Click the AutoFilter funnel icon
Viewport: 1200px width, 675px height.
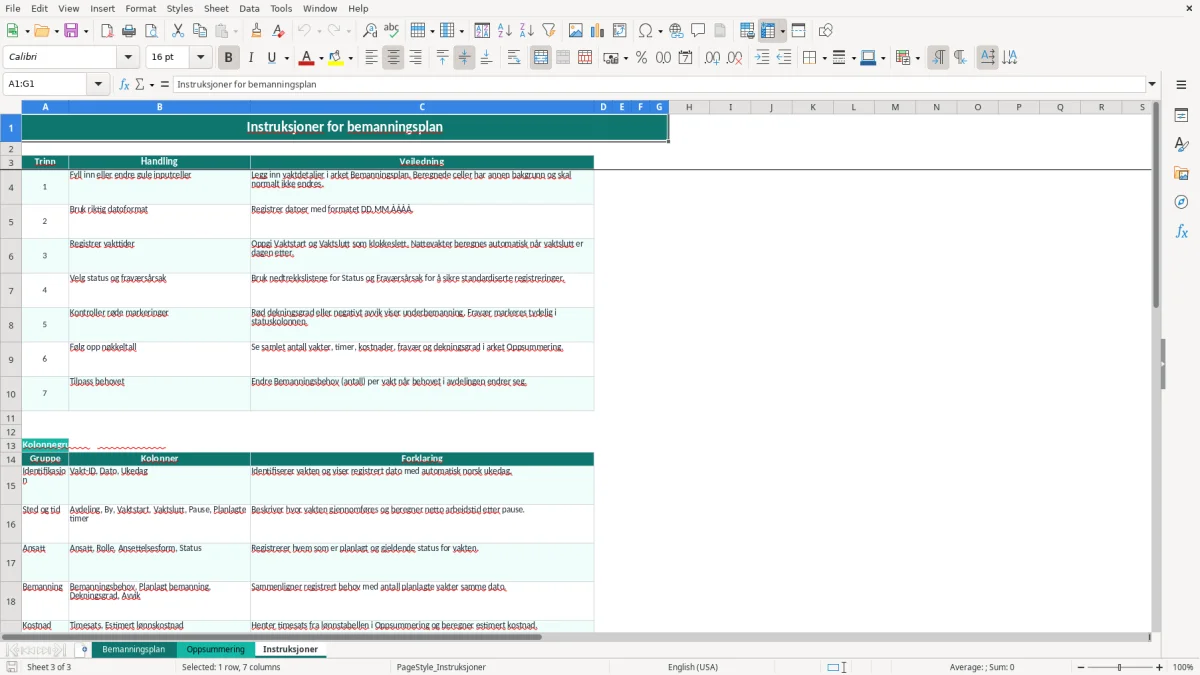(549, 31)
